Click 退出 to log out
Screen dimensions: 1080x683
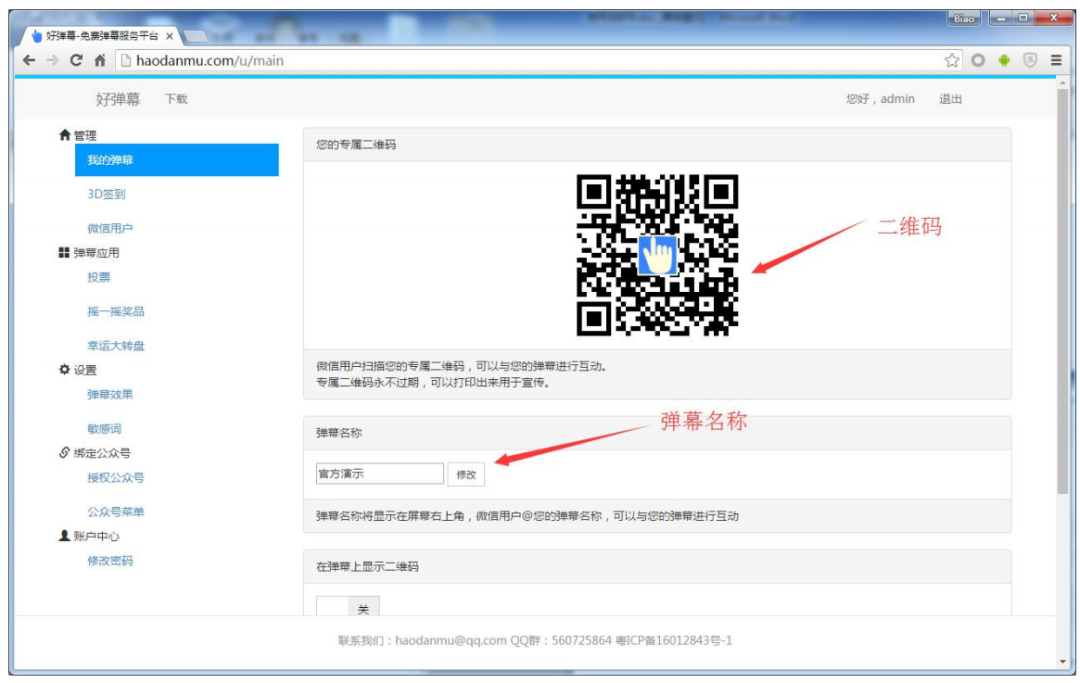[951, 99]
